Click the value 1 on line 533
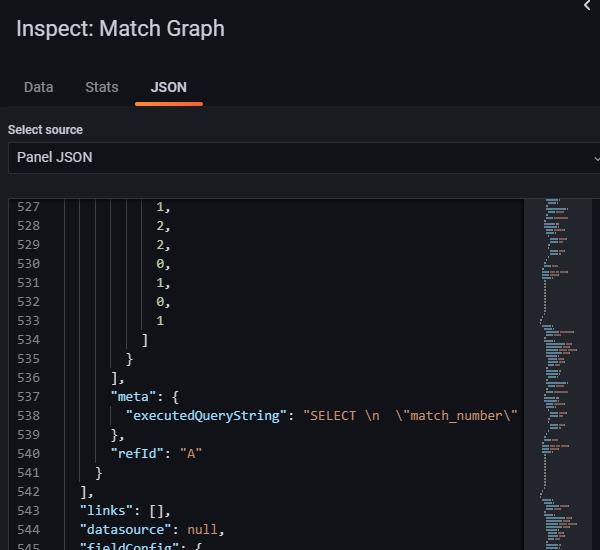 (160, 321)
